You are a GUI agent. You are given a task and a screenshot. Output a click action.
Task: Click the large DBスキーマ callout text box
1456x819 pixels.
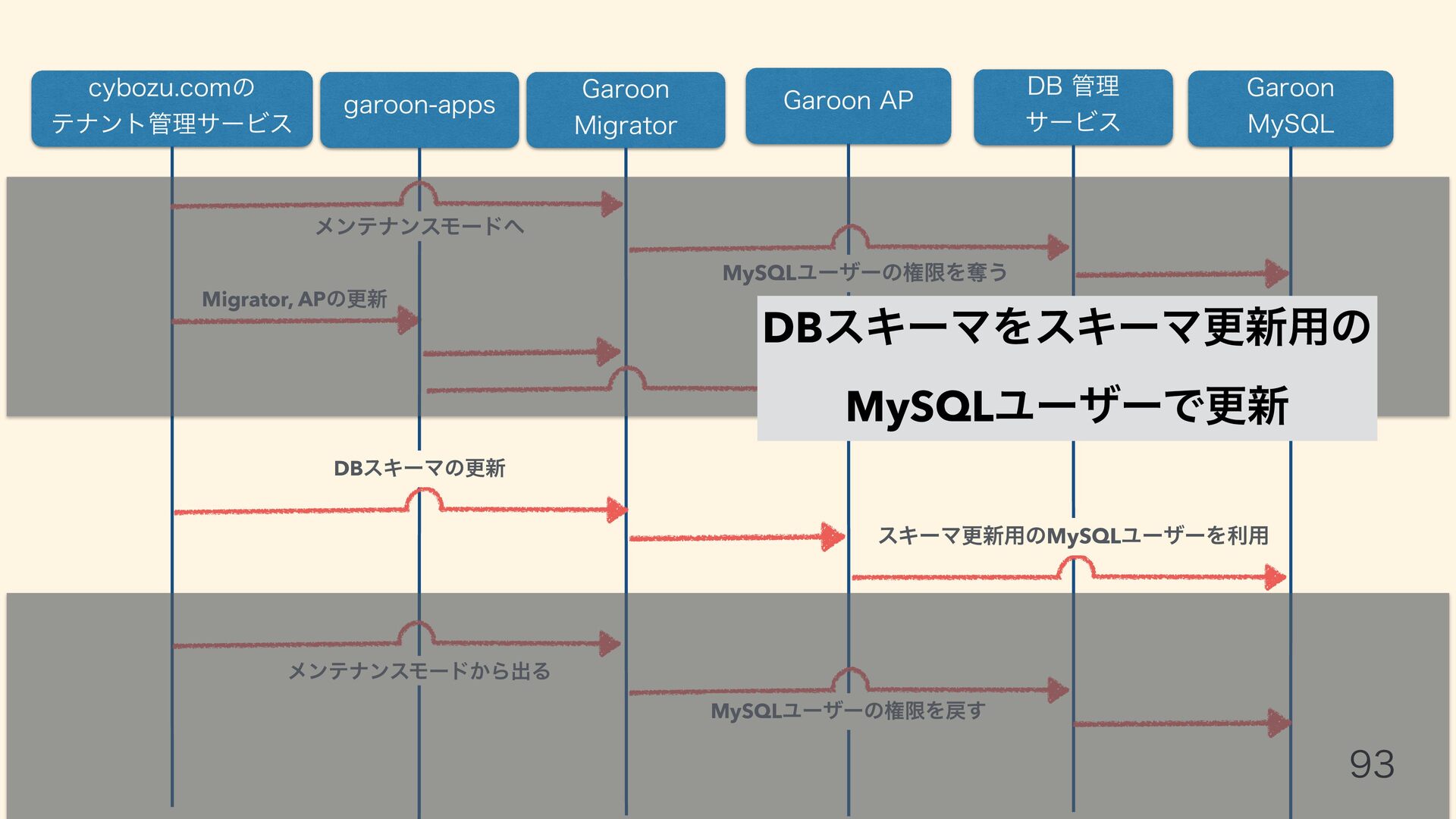click(1066, 367)
